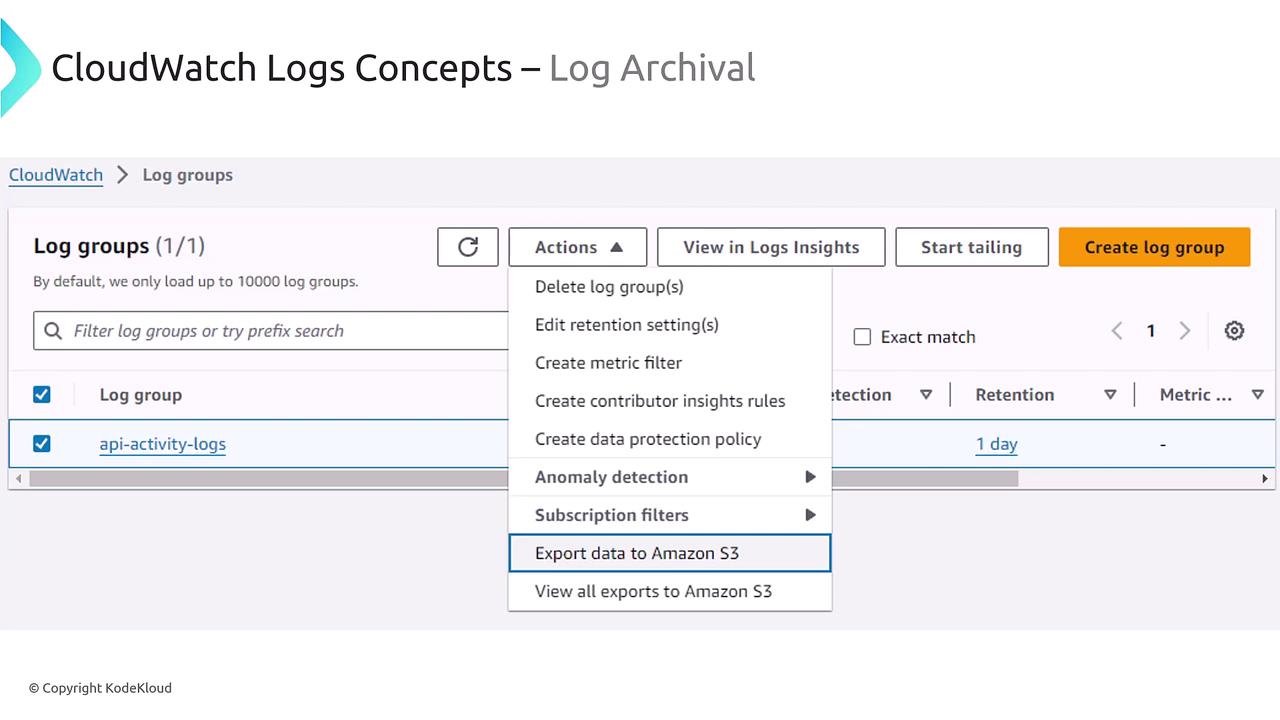This screenshot has width=1280, height=720.
Task: Click the horizontal scrollbar right arrow
Action: pyautogui.click(x=1265, y=479)
